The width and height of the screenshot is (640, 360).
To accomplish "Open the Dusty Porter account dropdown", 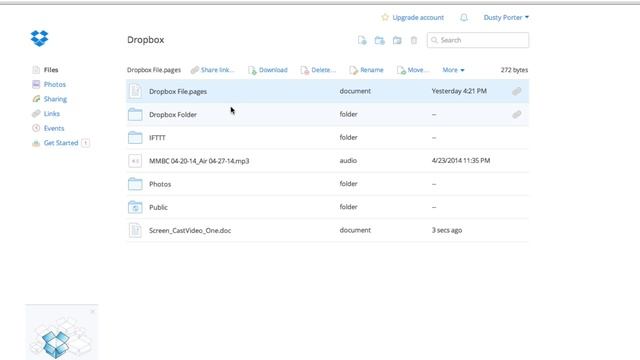I will coord(506,18).
